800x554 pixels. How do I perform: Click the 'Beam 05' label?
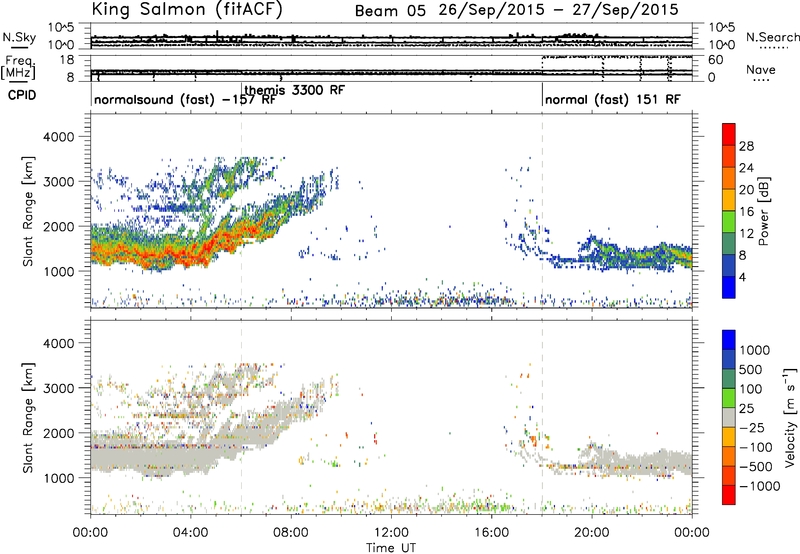point(390,11)
